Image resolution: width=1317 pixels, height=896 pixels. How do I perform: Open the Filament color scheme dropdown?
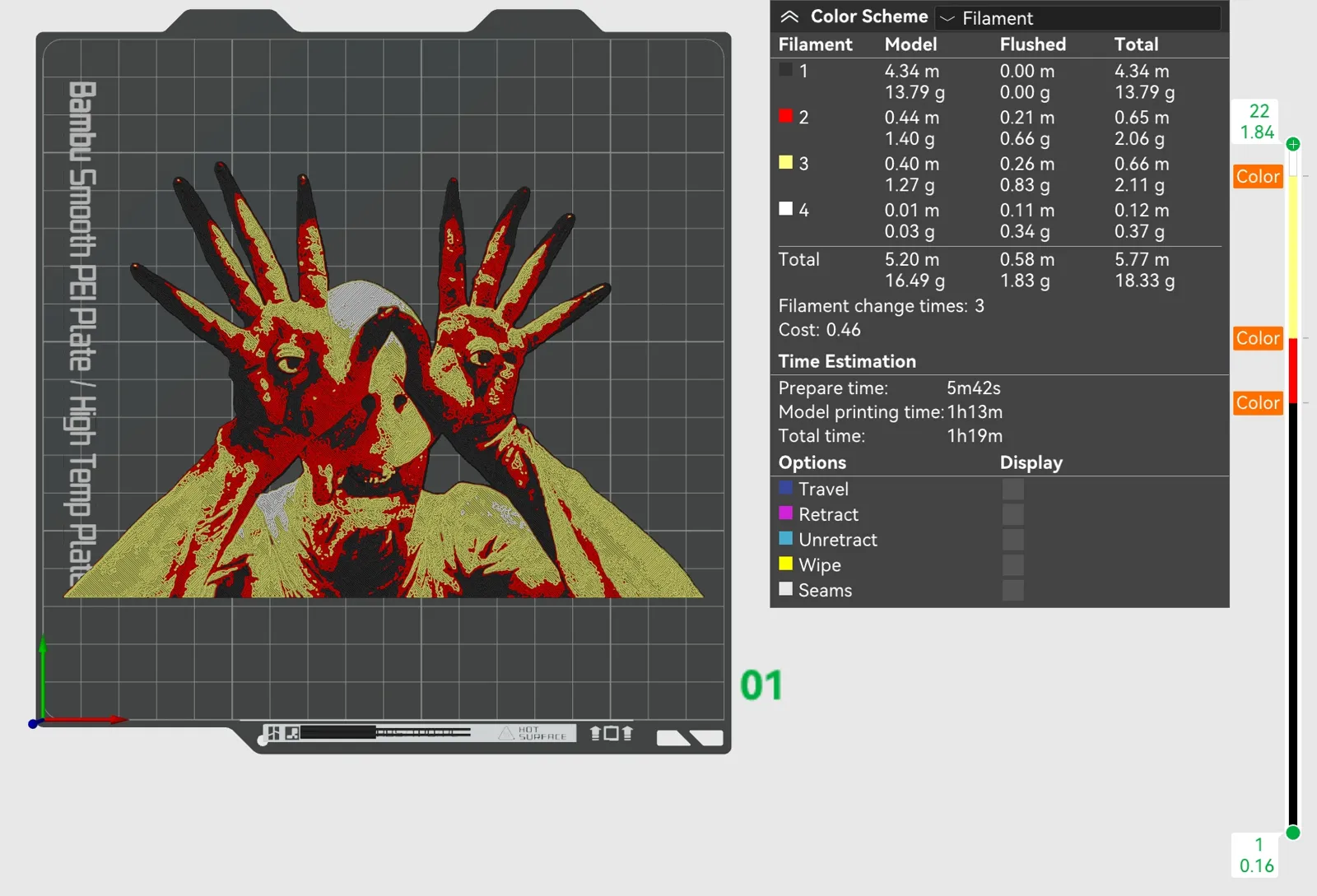tap(1077, 18)
